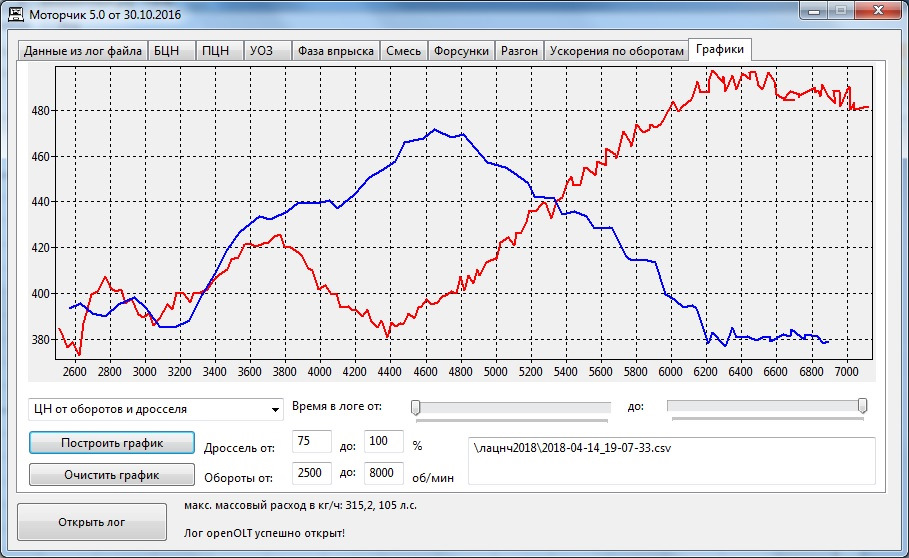Focus the Обороты от field with 2500
The image size is (909, 558).
coord(312,473)
